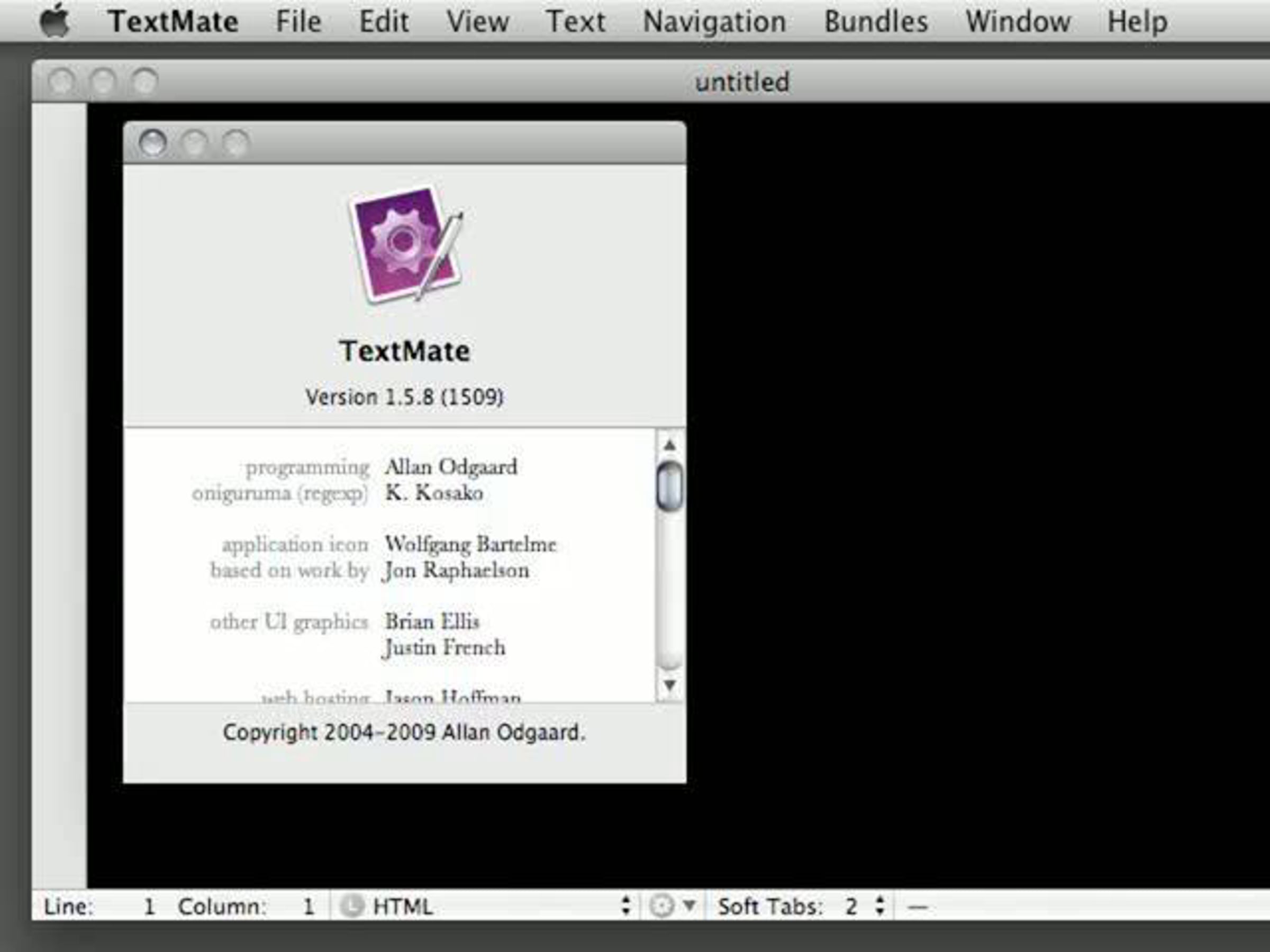Close the untitled document window
This screenshot has height=952, width=1270.
(61, 81)
